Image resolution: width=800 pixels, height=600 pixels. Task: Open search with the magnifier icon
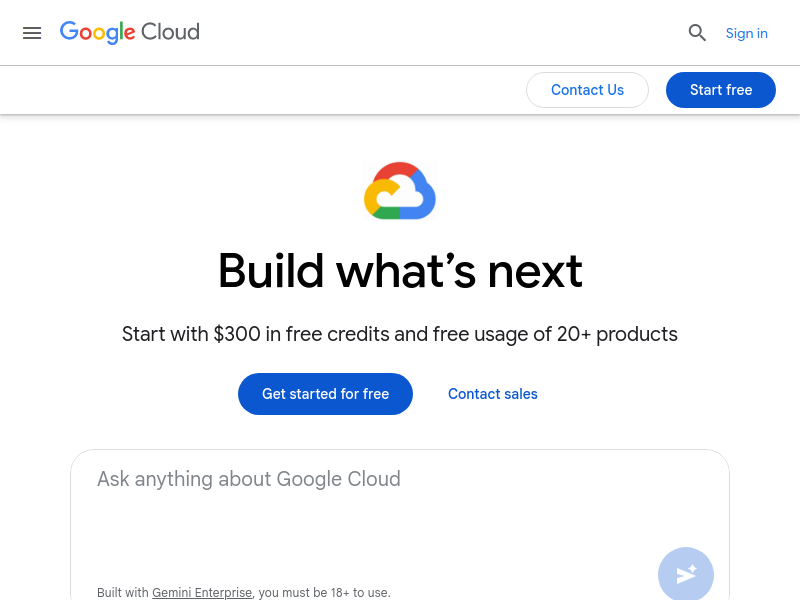[x=697, y=33]
